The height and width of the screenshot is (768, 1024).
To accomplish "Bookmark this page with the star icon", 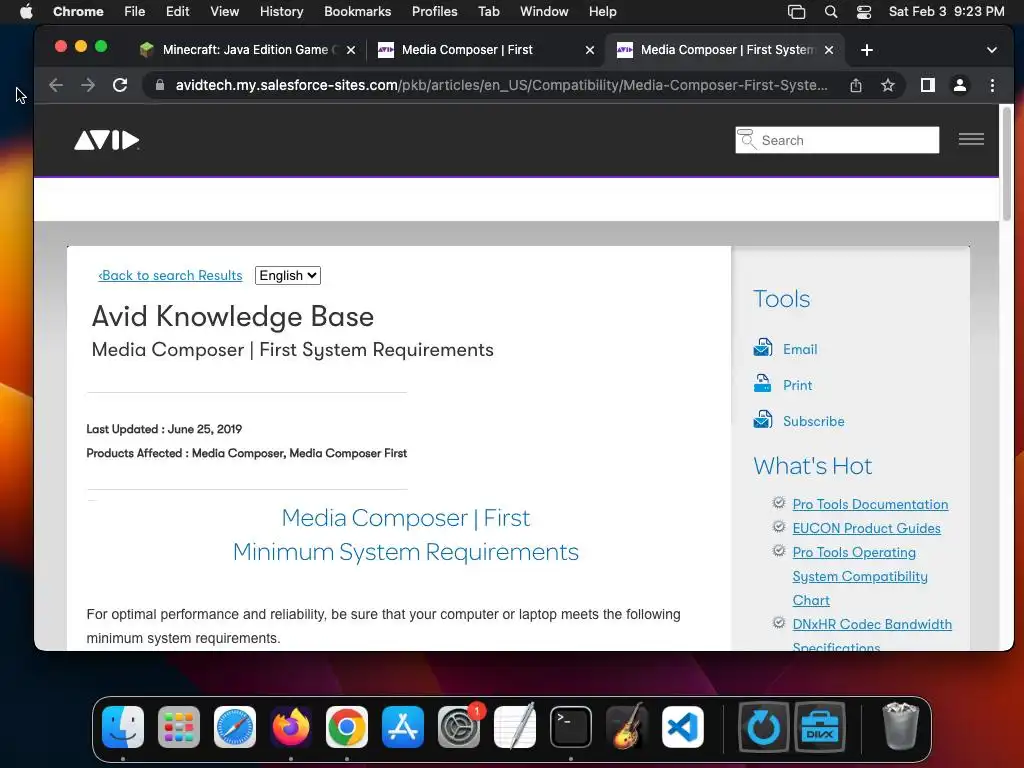I will coord(888,85).
